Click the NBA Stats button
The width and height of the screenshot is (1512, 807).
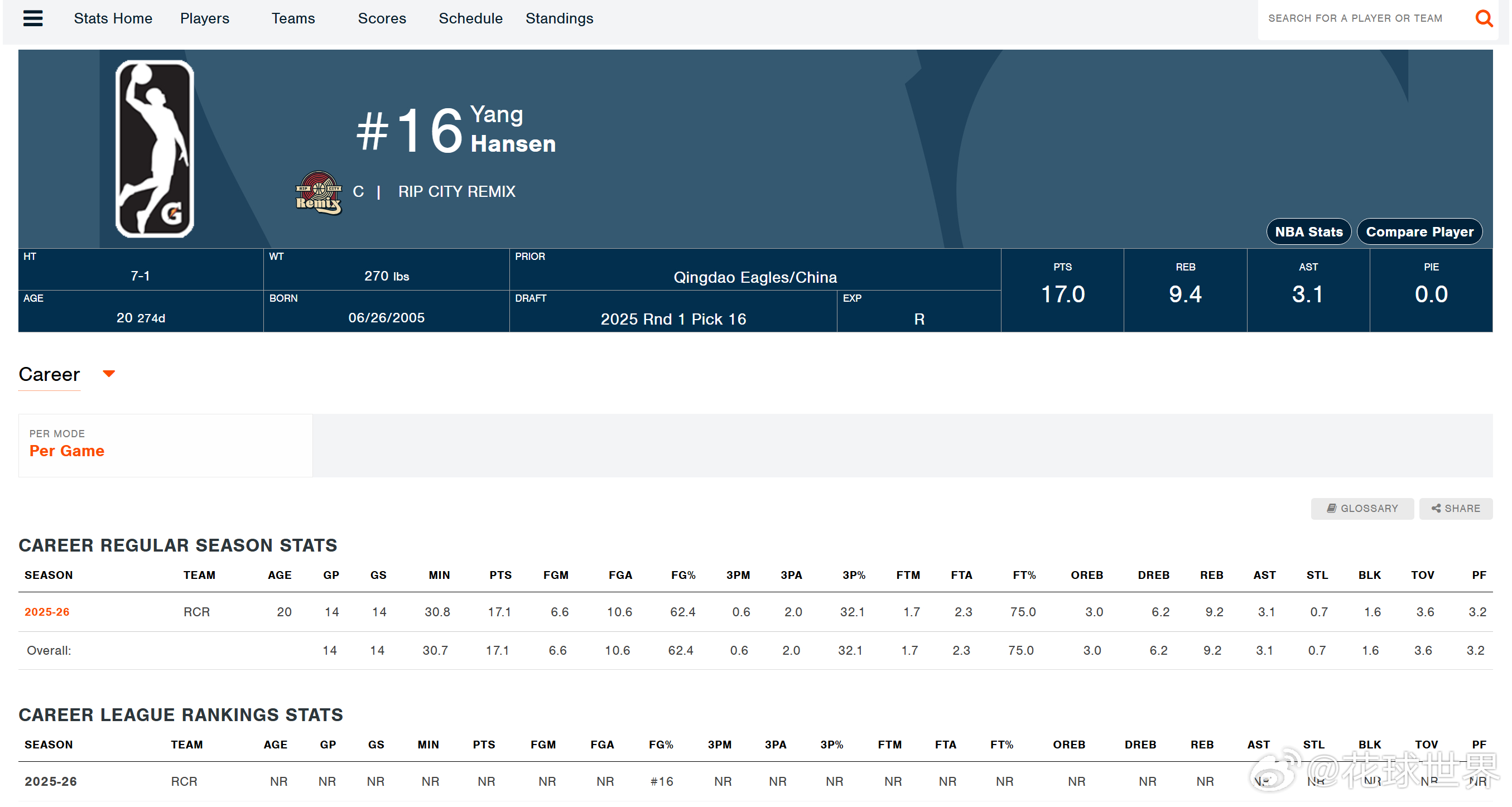click(1308, 232)
